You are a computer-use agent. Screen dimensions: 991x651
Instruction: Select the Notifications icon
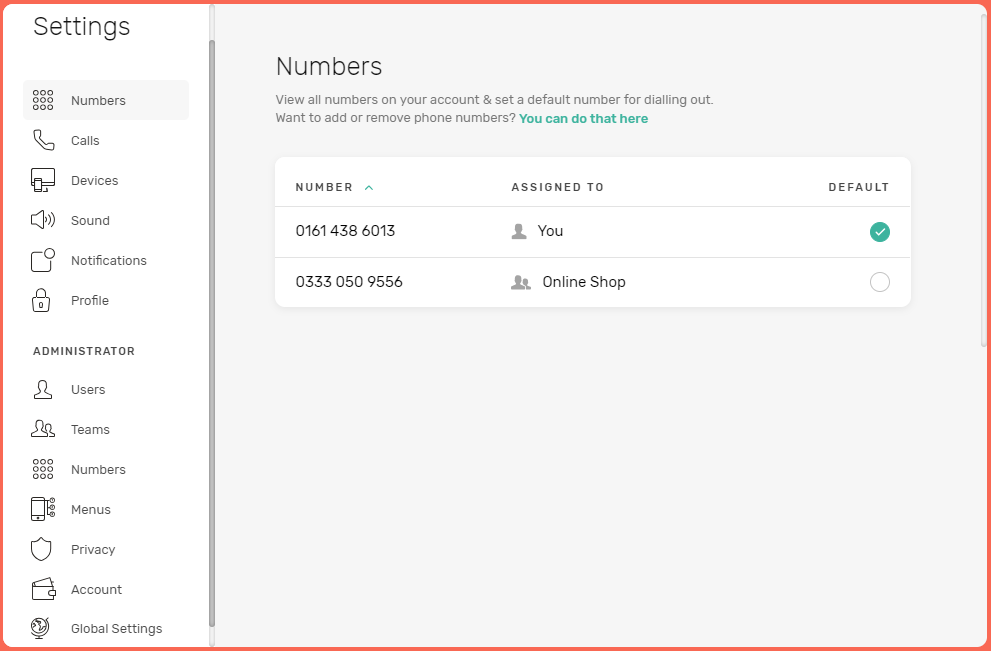(x=42, y=260)
